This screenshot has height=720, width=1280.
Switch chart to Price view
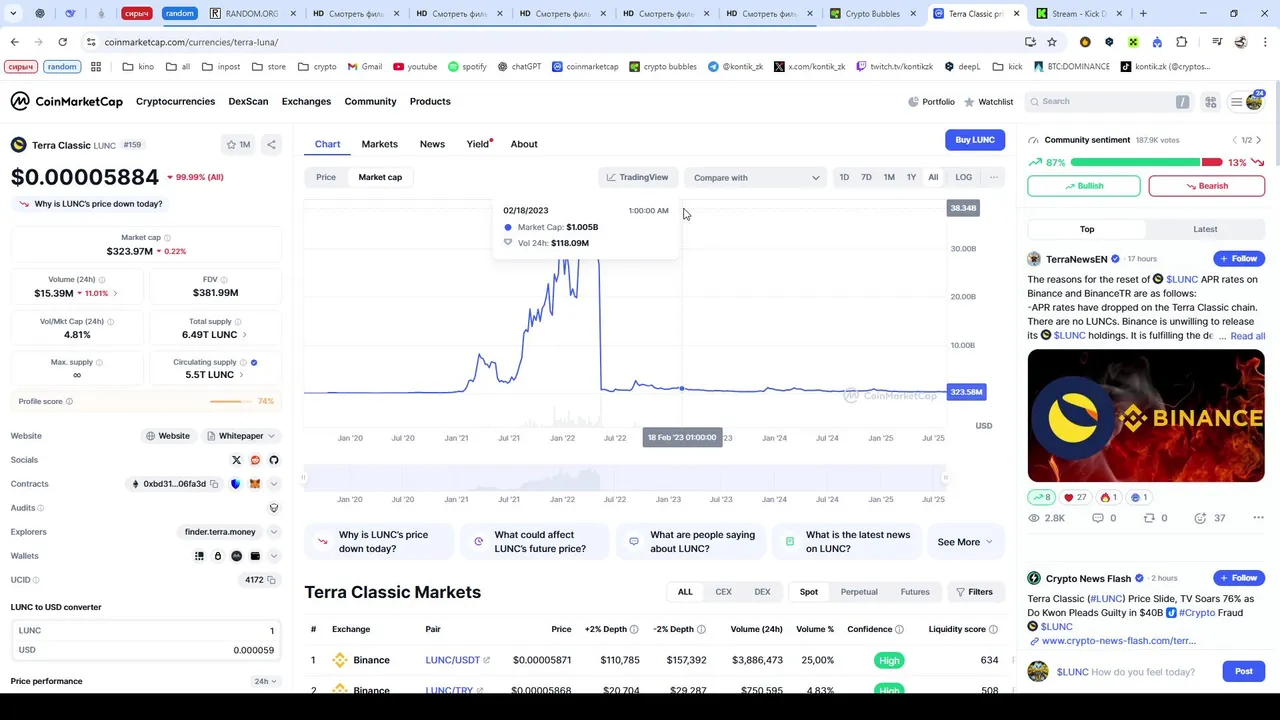[x=326, y=177]
